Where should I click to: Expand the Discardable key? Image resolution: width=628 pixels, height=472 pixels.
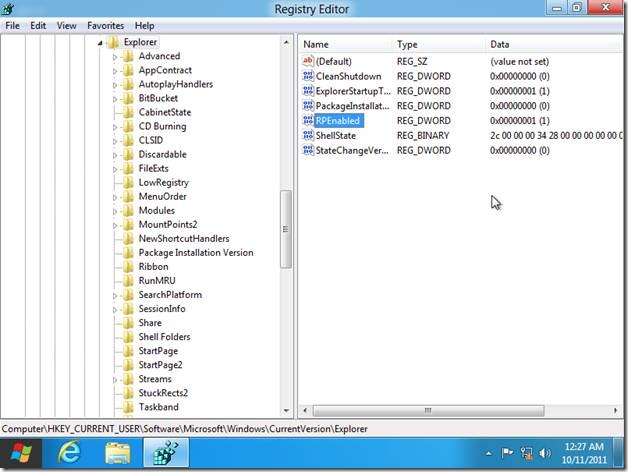coord(115,155)
